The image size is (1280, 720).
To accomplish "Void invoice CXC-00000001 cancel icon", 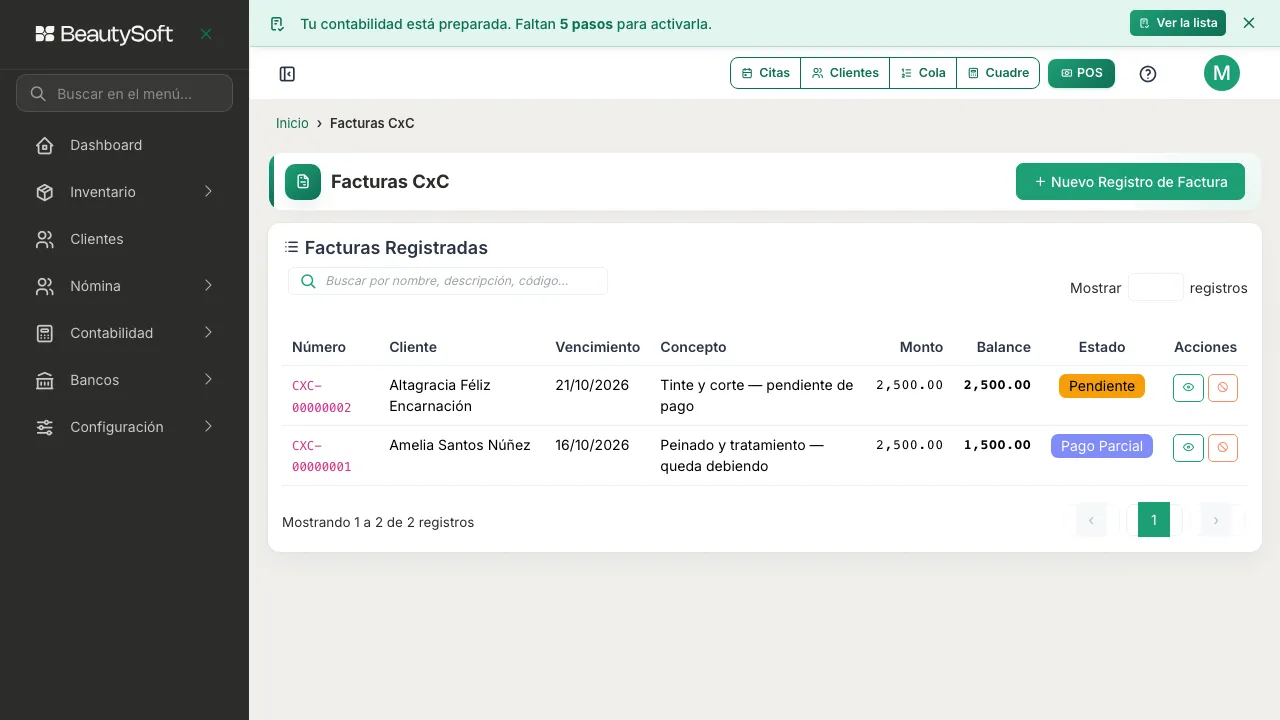I will 1223,447.
